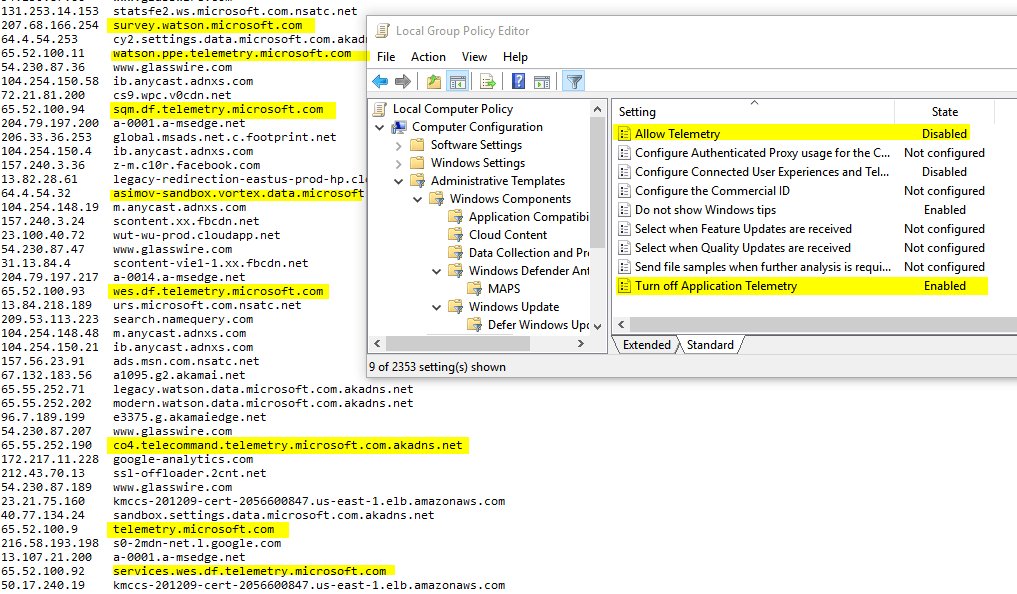Click the Show/Hide Action Pane icon
The image size is (1017, 594).
(542, 81)
